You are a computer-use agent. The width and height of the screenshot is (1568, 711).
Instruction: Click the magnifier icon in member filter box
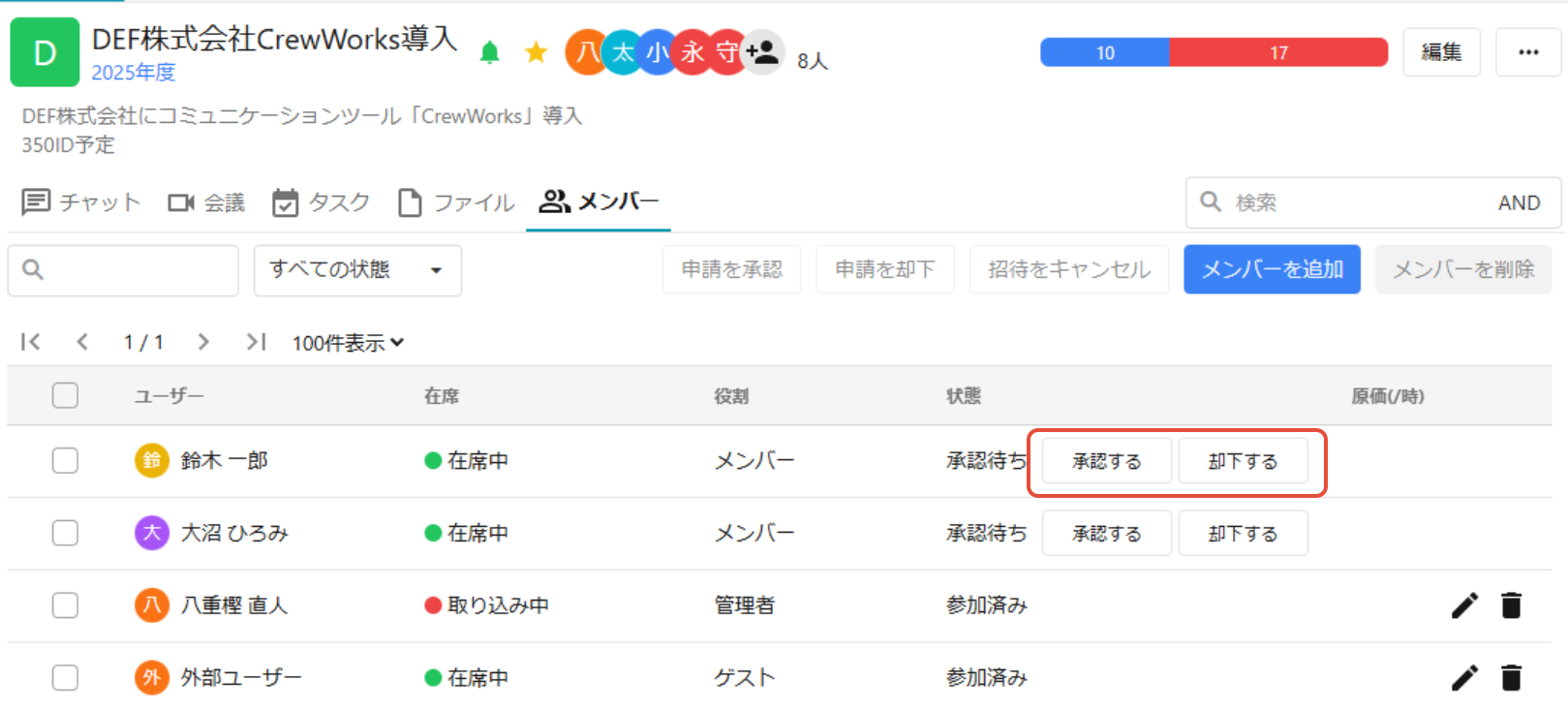pyautogui.click(x=33, y=269)
